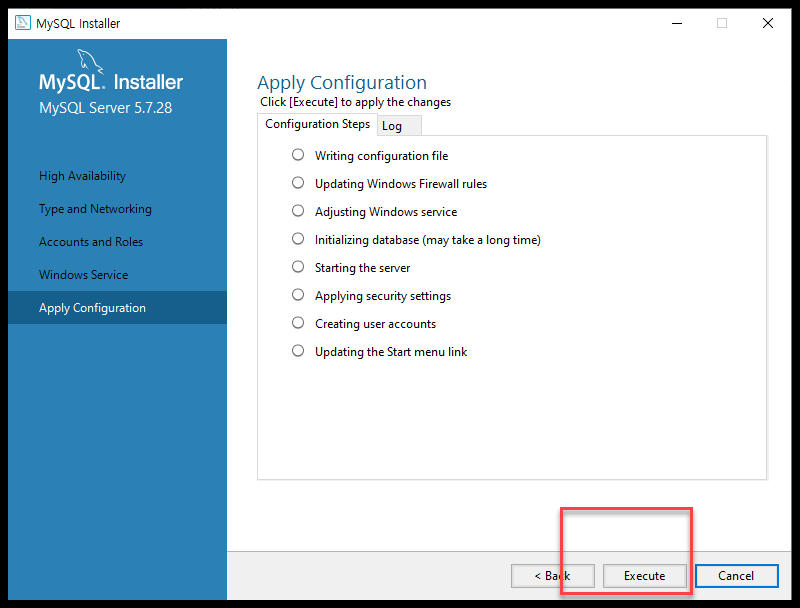Minimize the MySQL Installer window
This screenshot has height=608, width=800.
(x=677, y=23)
